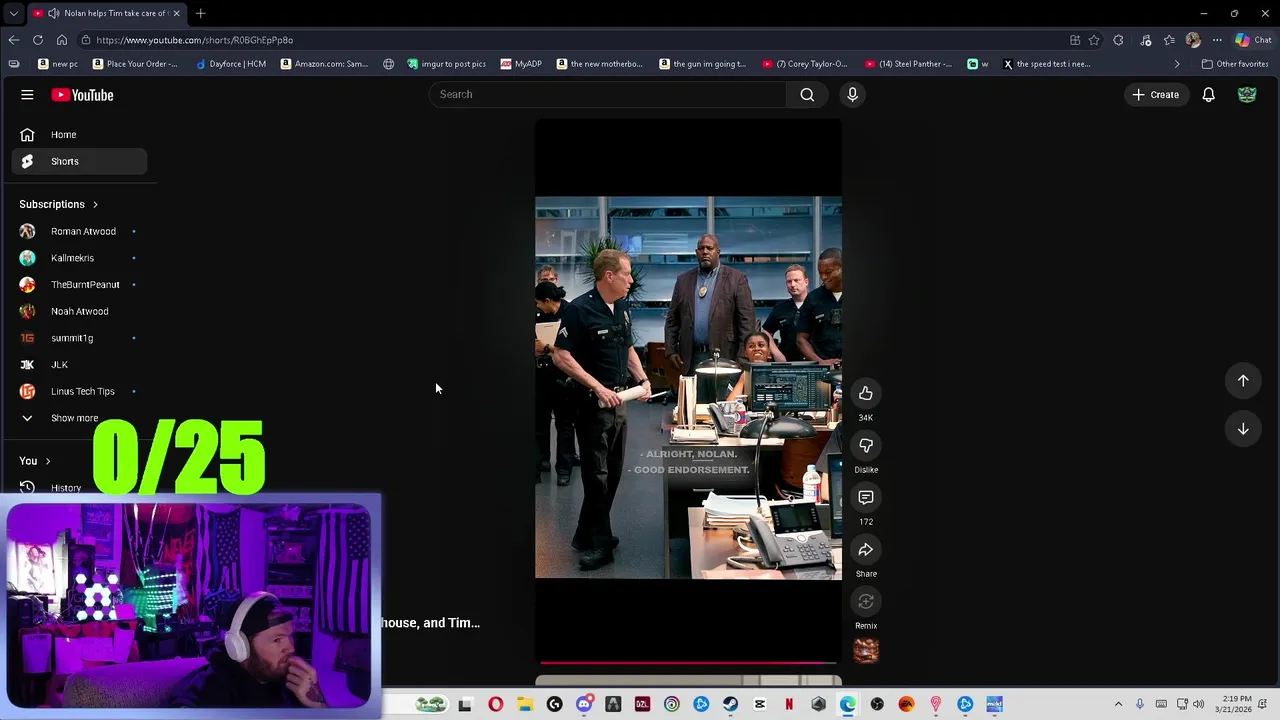The width and height of the screenshot is (1280, 720).
Task: Open MyADP bookmark
Action: click(521, 64)
